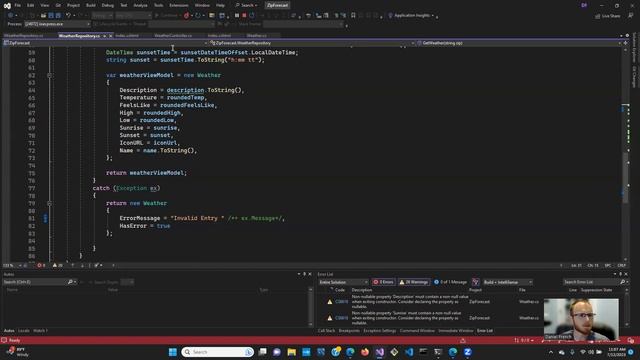This screenshot has height=360, width=640.
Task: Sort Error List by Project column
Action: [475, 290]
